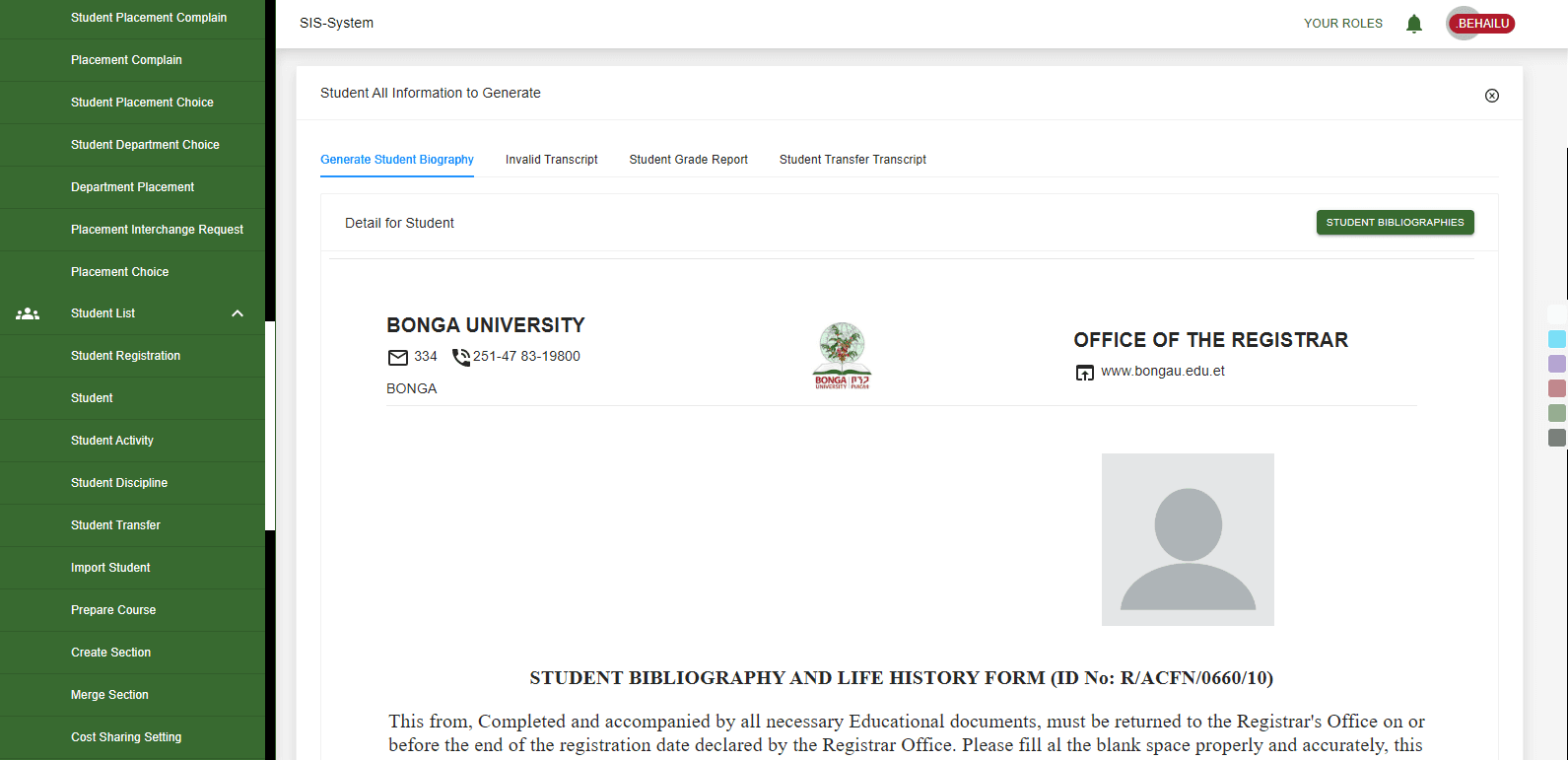Open Student Placement Complain menu item
This screenshot has height=760, width=1568.
132,18
